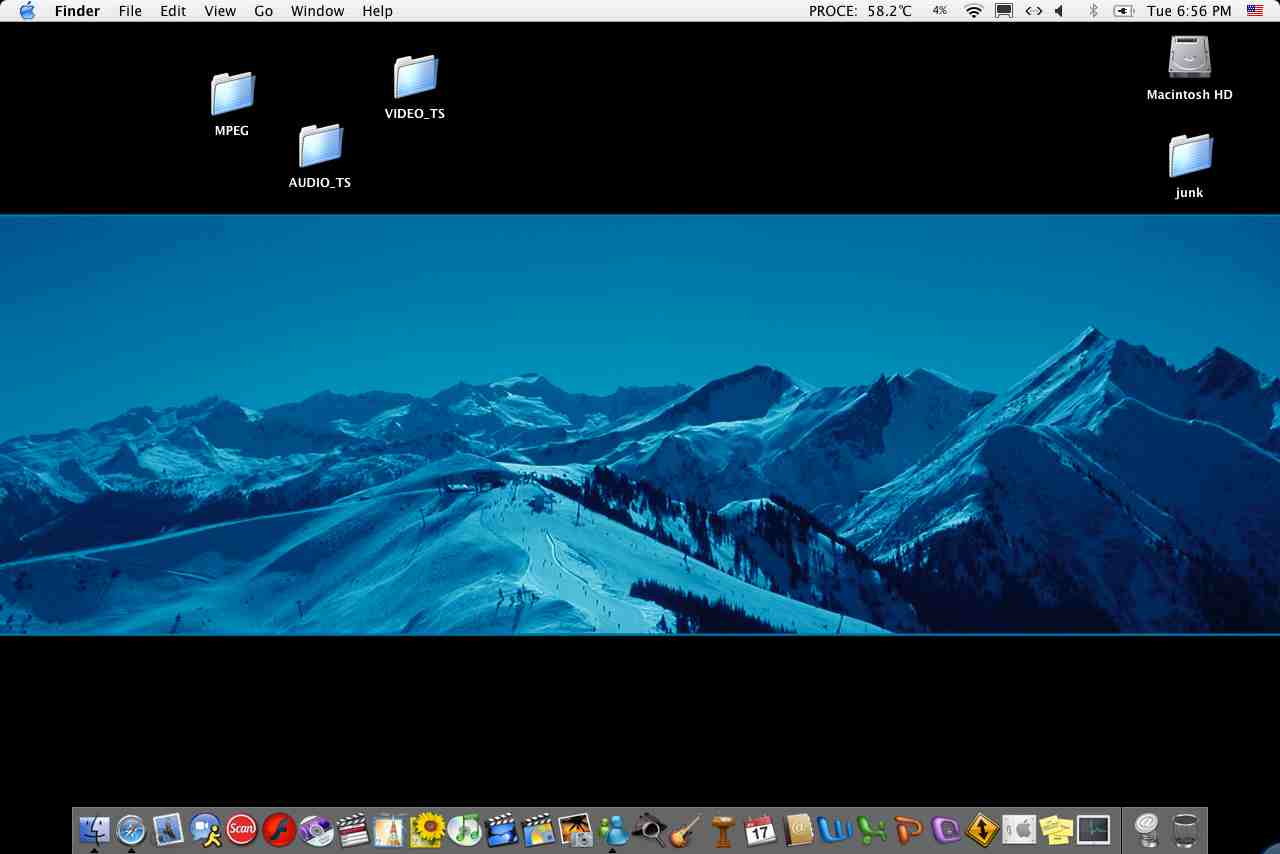Open the Displays status menu icon
Viewport: 1280px width, 854px height.
click(x=1004, y=11)
